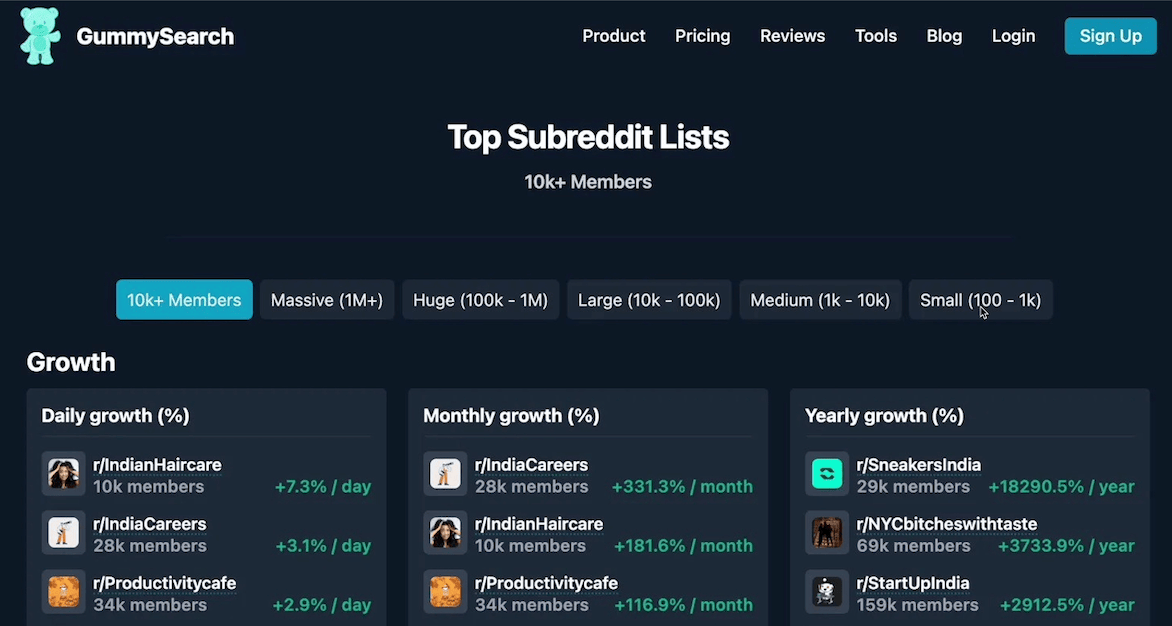
Task: Select the Huge (100k - 1M) filter
Action: (x=480, y=300)
